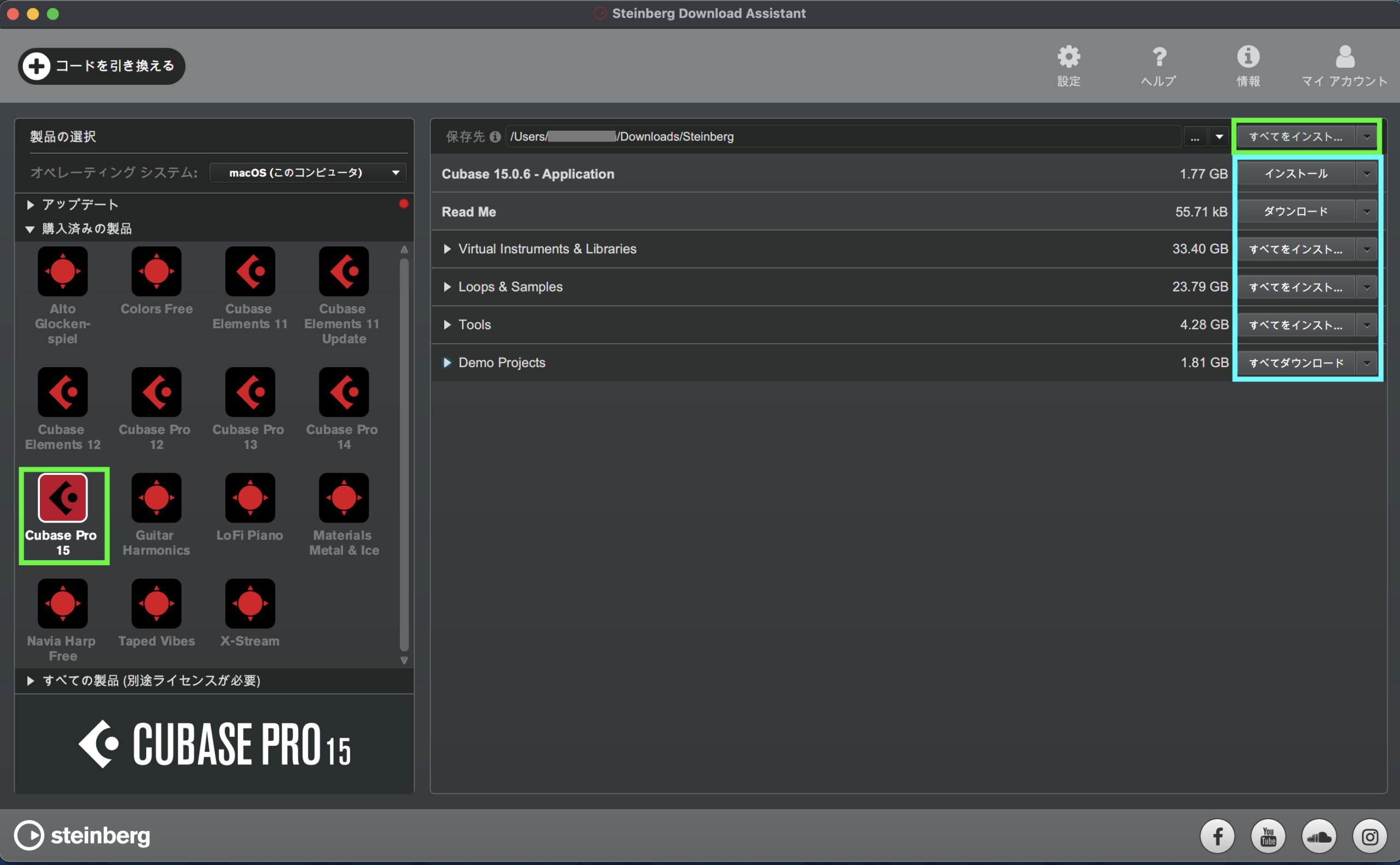Viewport: 1400px width, 865px height.
Task: Click the コードを引き換える button
Action: (x=102, y=66)
